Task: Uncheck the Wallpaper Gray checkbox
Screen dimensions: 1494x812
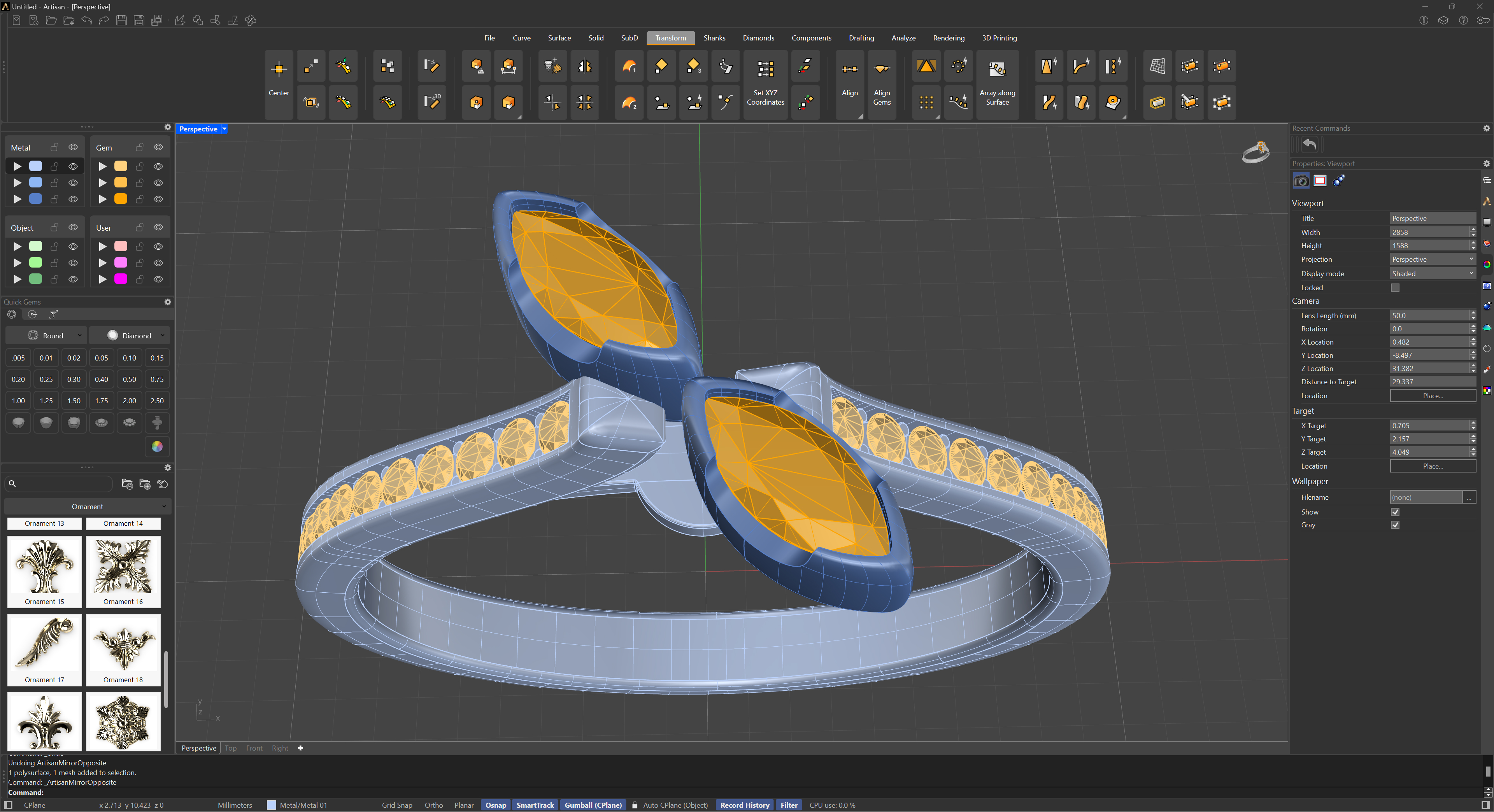Action: (x=1395, y=525)
